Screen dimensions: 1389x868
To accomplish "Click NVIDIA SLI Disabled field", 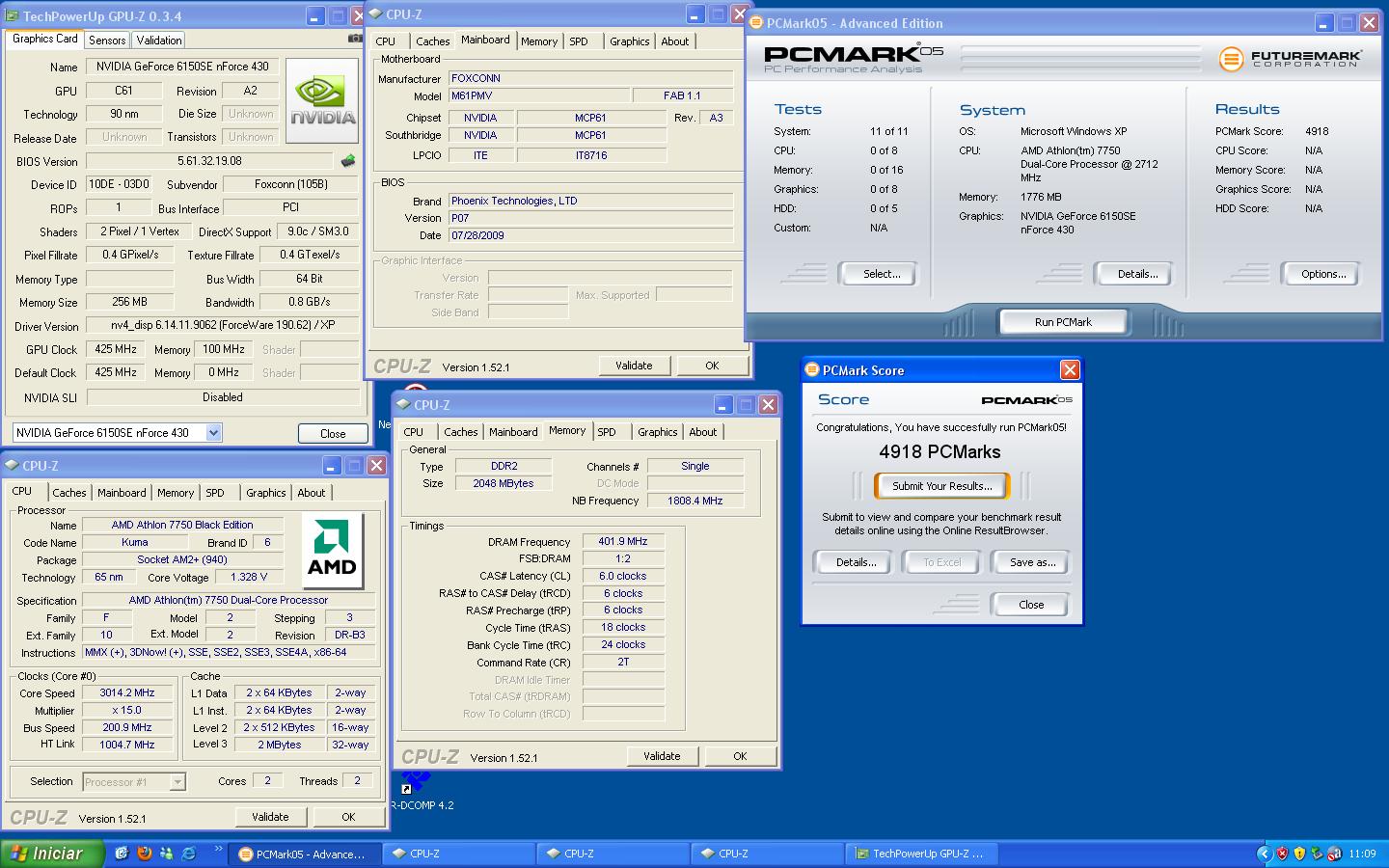I will [x=223, y=397].
